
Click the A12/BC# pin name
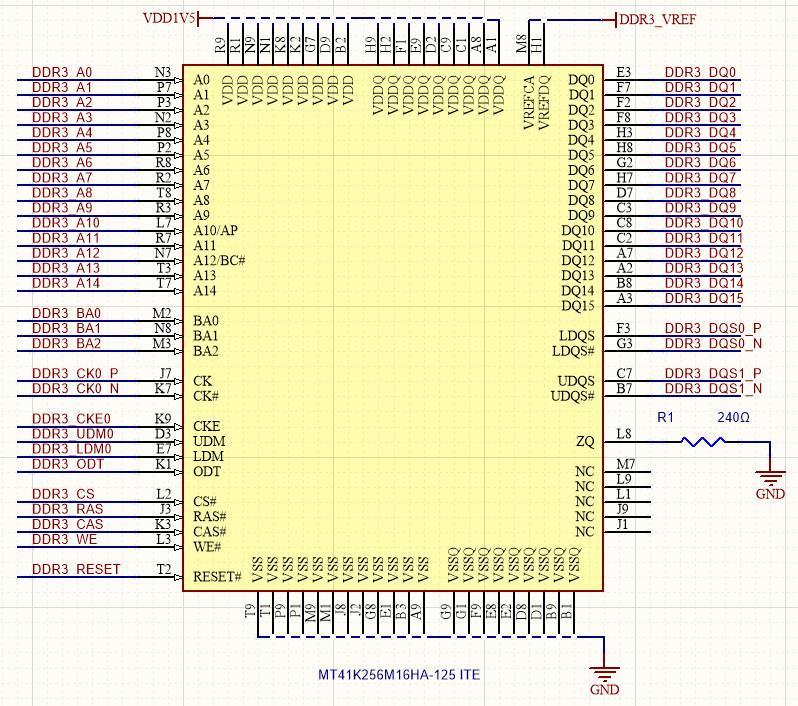[x=219, y=261]
